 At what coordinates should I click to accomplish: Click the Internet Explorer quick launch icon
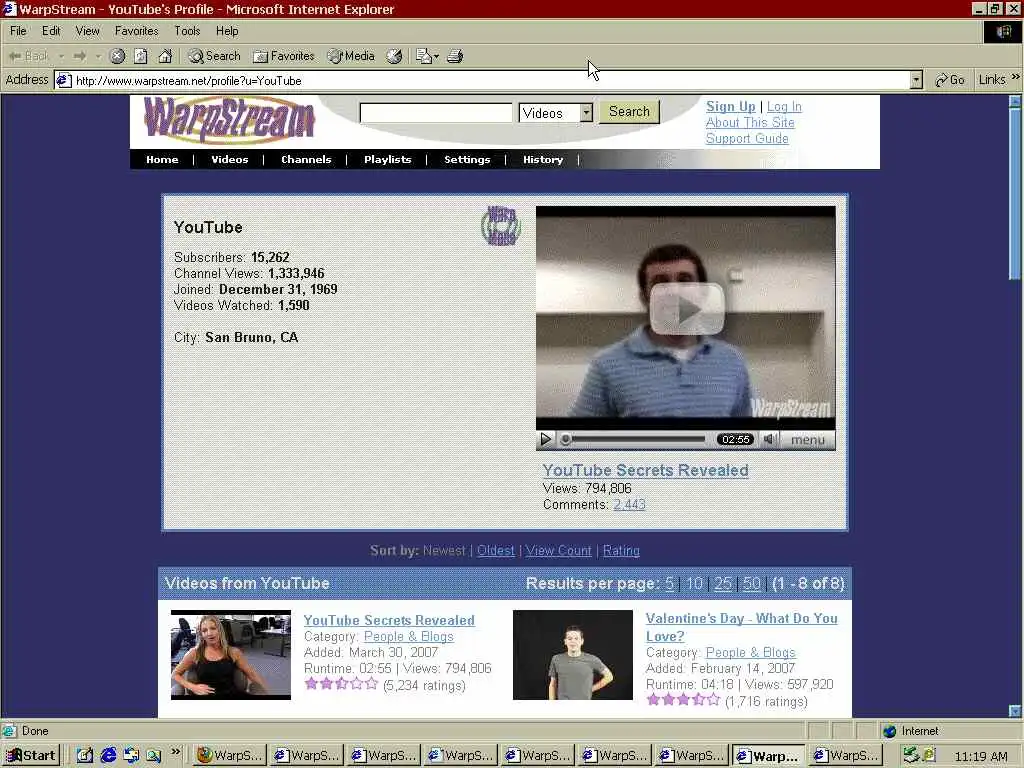click(x=108, y=755)
